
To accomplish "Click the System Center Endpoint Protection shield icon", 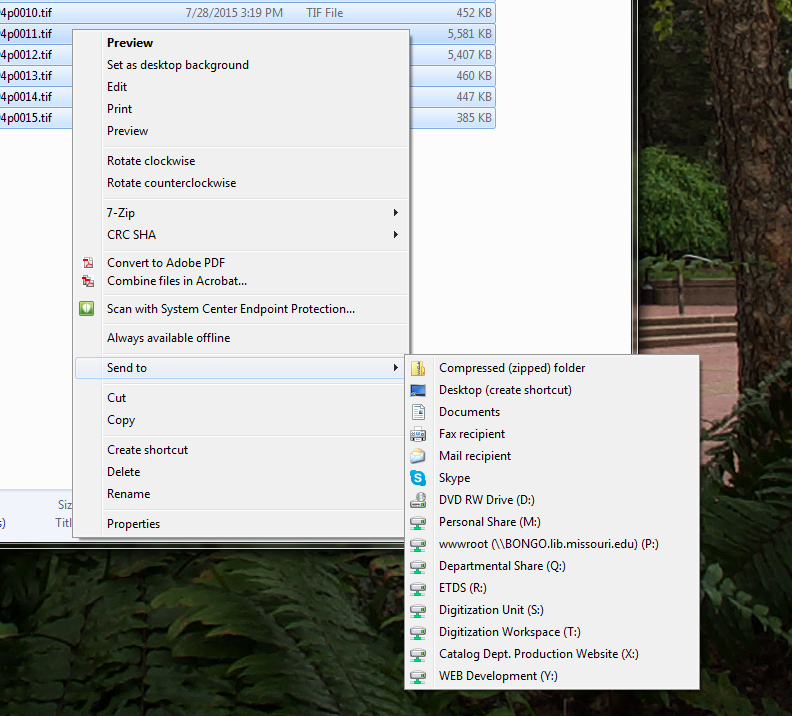I will pyautogui.click(x=87, y=309).
